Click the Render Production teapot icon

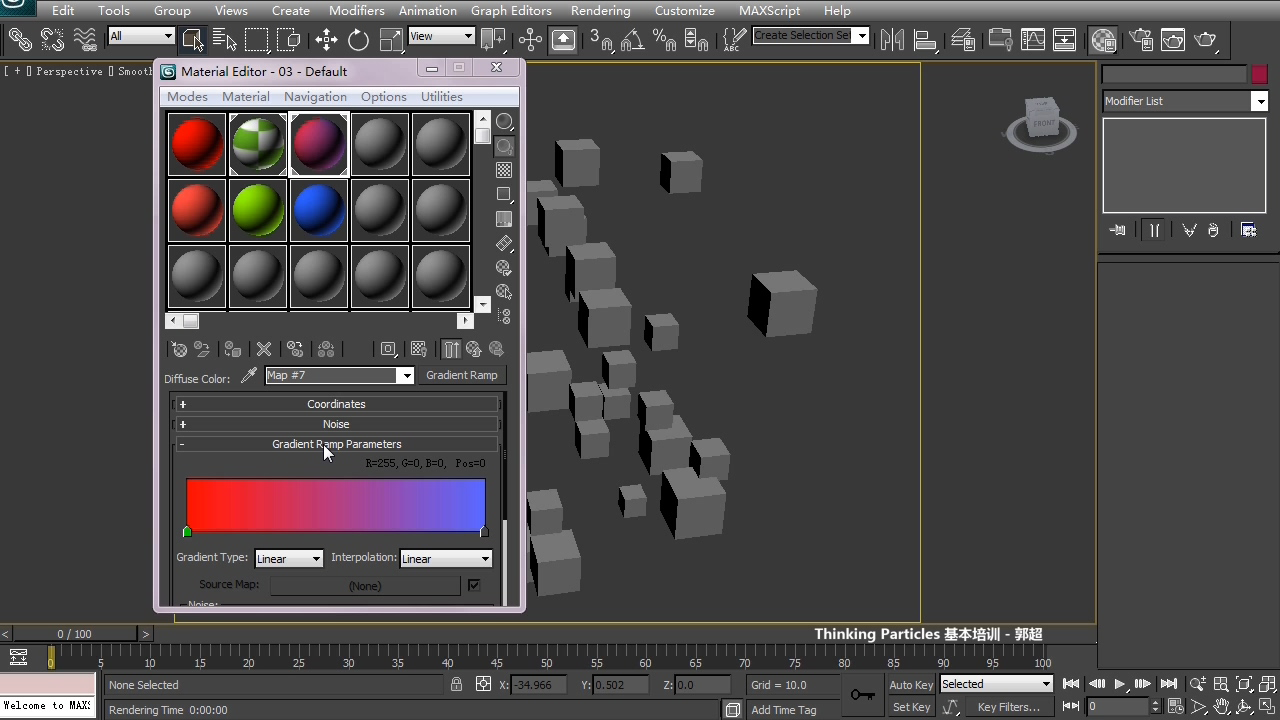(1206, 40)
